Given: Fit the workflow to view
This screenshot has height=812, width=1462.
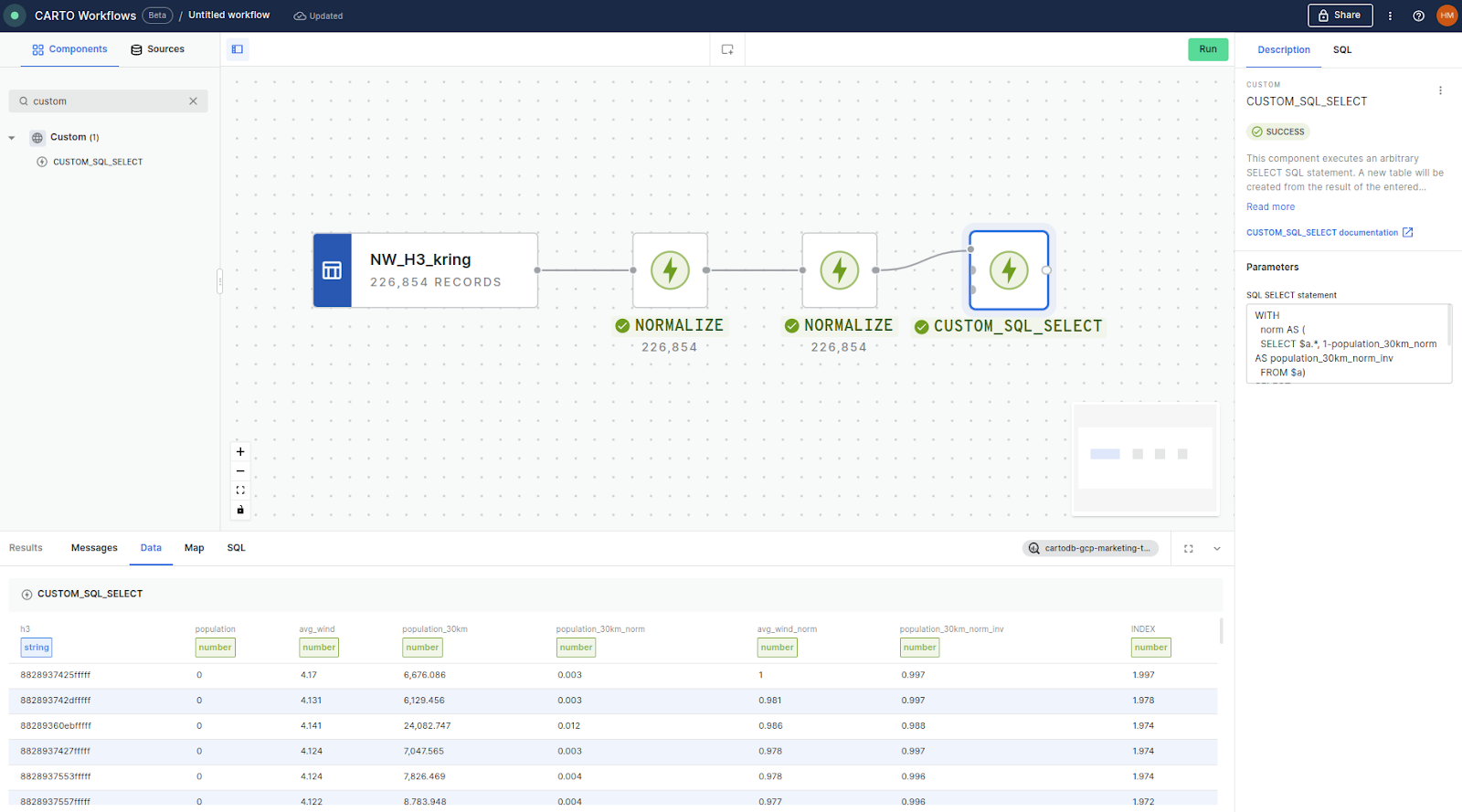Looking at the screenshot, I should tap(240, 490).
